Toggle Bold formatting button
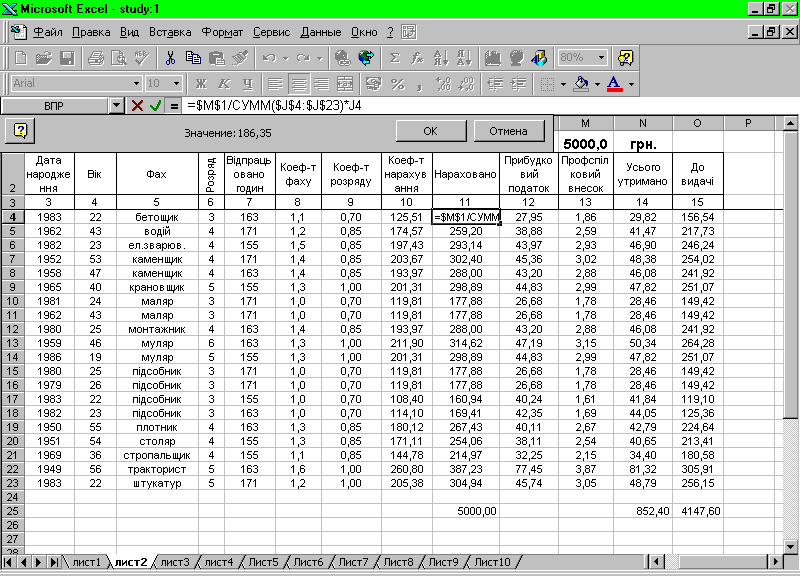Image resolution: width=800 pixels, height=576 pixels. (x=201, y=84)
